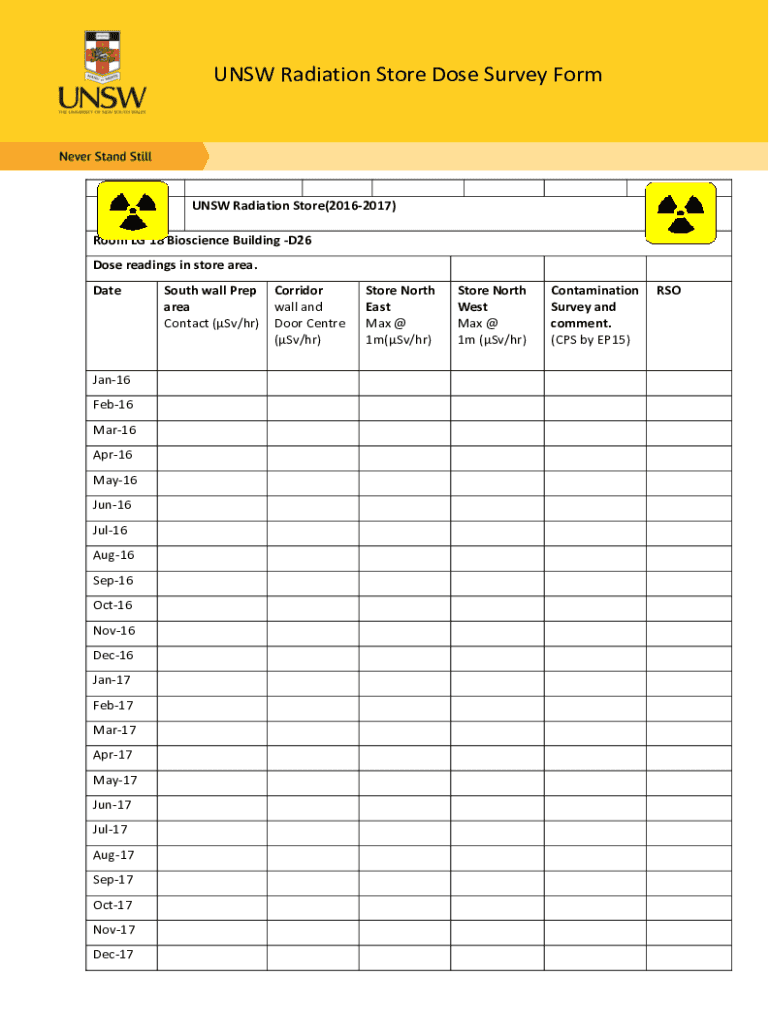The image size is (770, 1024).
Task: Click the UNSW crest logo
Action: point(102,70)
